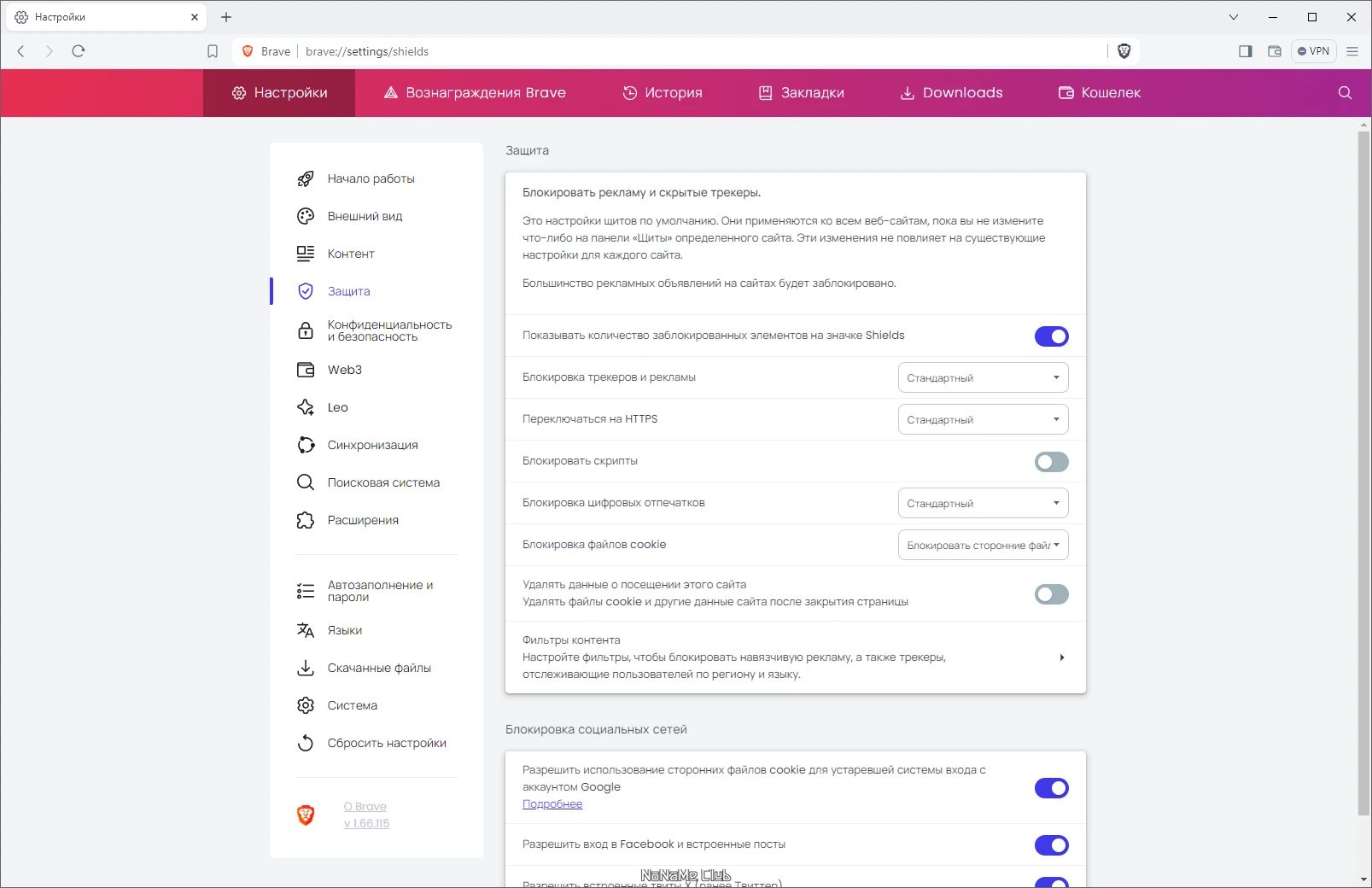Open the VPN button
The image size is (1372, 888).
pyautogui.click(x=1313, y=51)
